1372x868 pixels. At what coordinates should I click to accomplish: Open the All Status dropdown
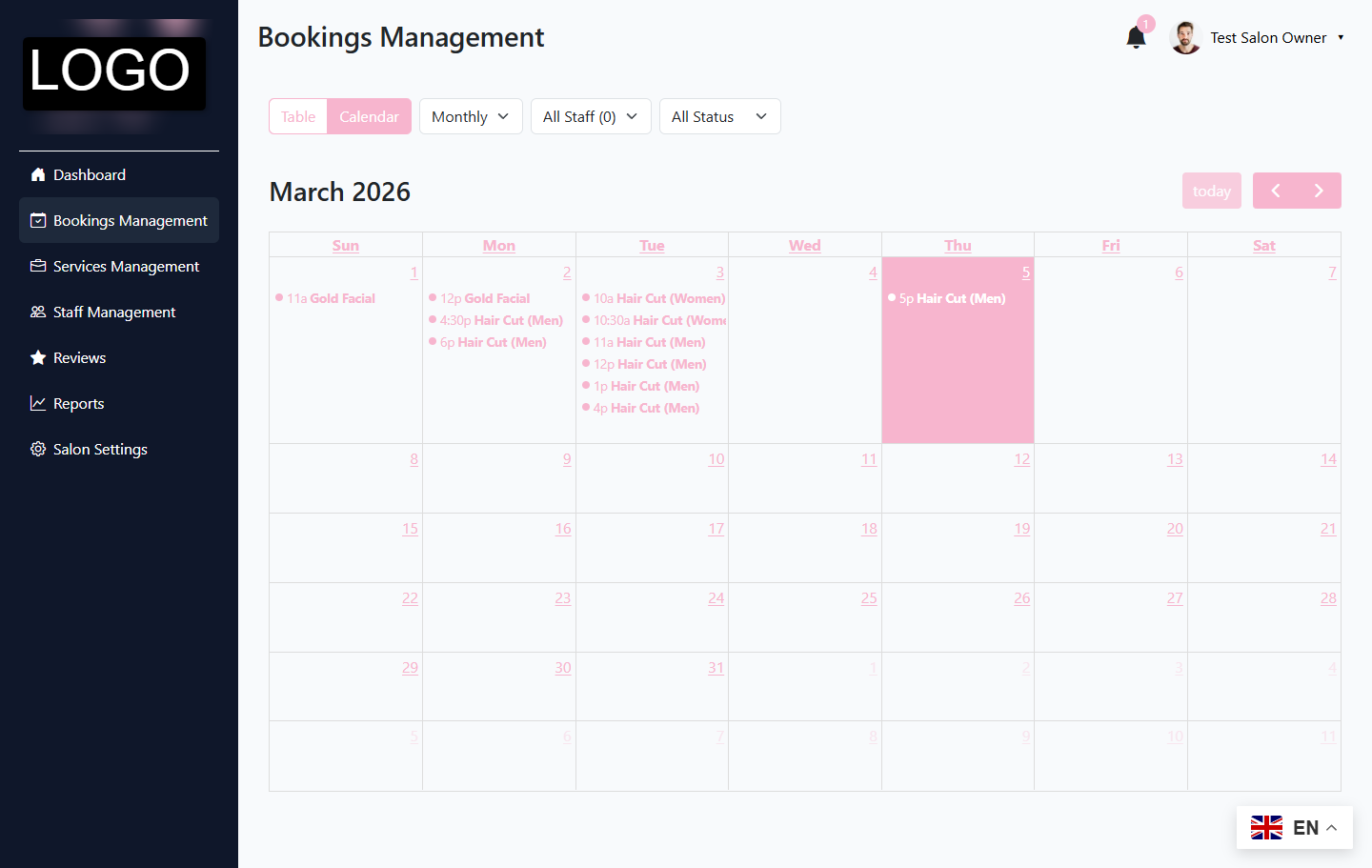[719, 115]
